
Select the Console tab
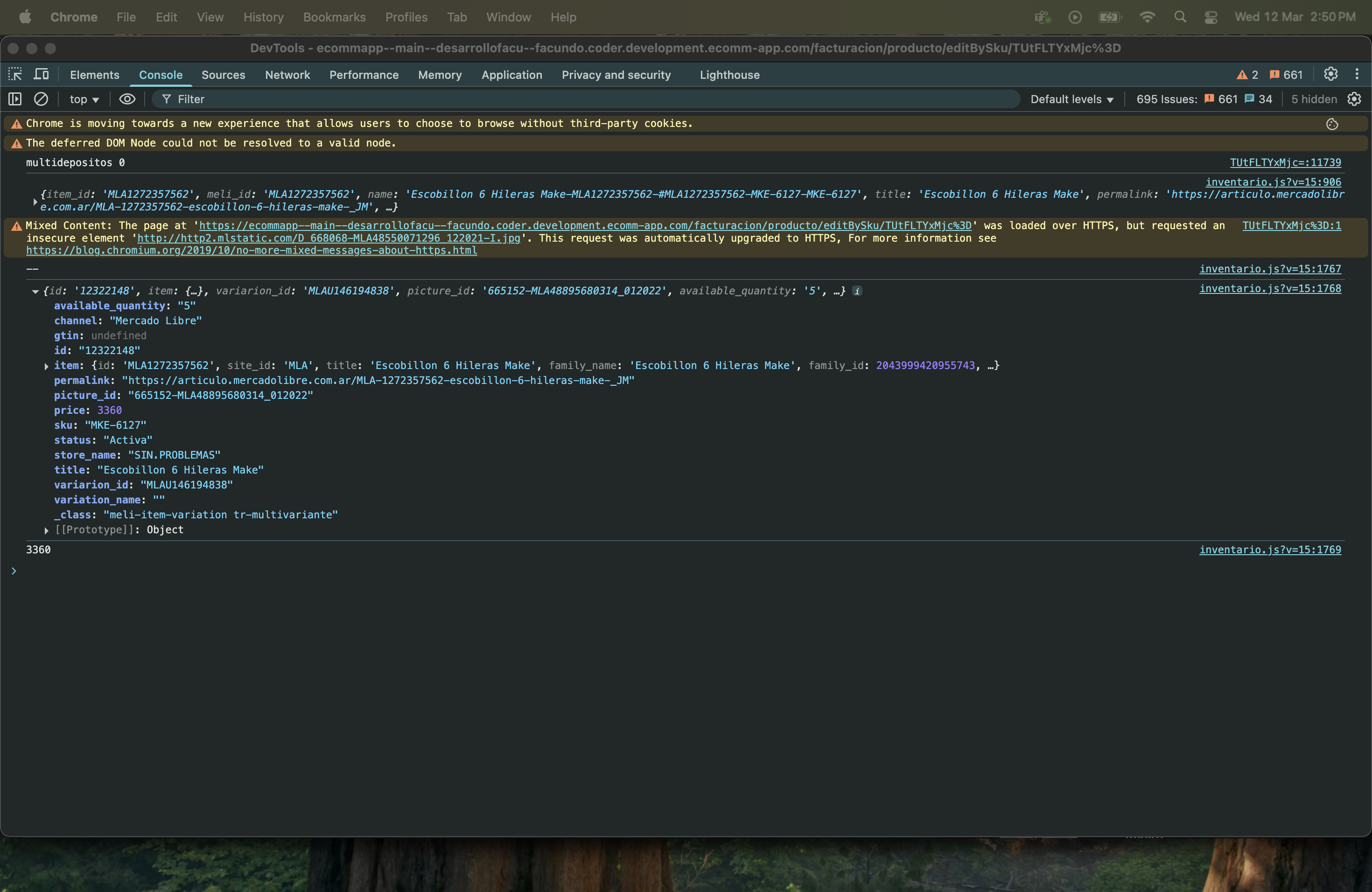click(x=160, y=75)
